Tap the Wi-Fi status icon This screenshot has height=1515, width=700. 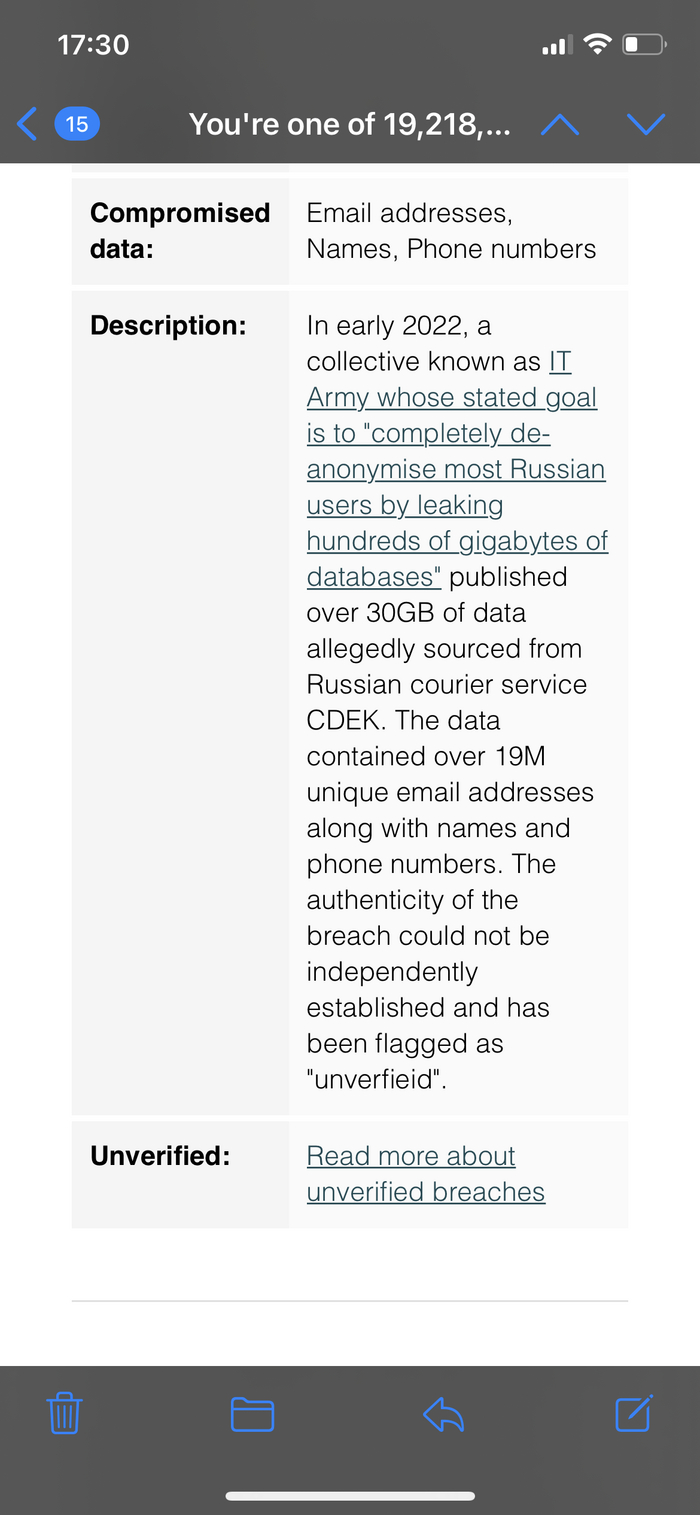tap(598, 44)
